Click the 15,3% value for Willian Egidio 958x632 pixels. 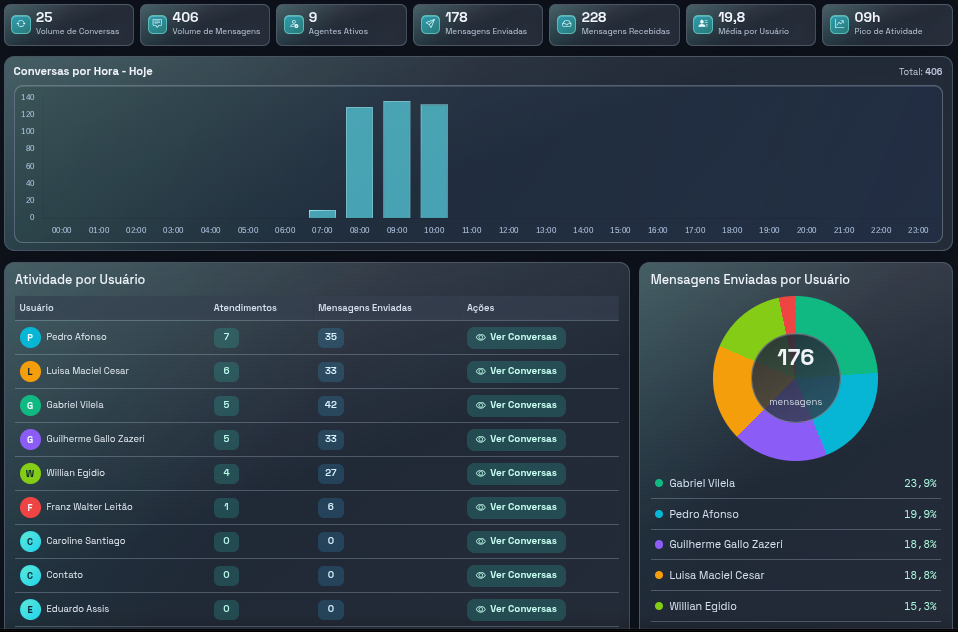pyautogui.click(x=920, y=606)
